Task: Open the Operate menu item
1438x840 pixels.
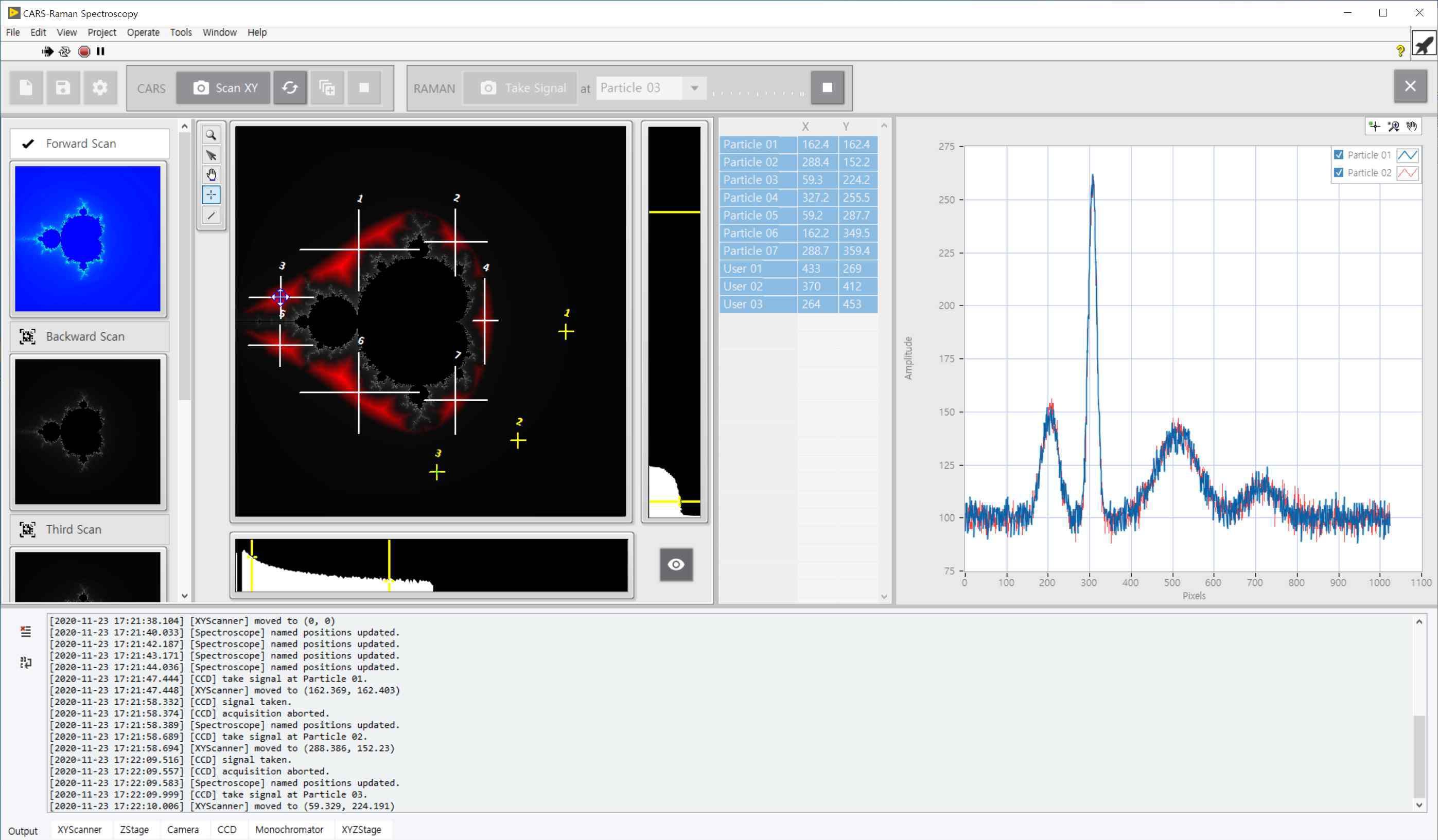Action: point(143,31)
